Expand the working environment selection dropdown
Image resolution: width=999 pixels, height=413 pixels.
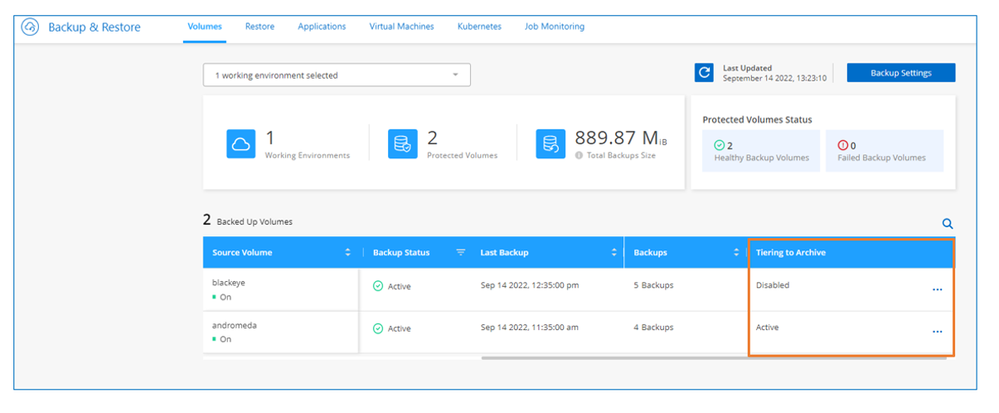pyautogui.click(x=455, y=75)
